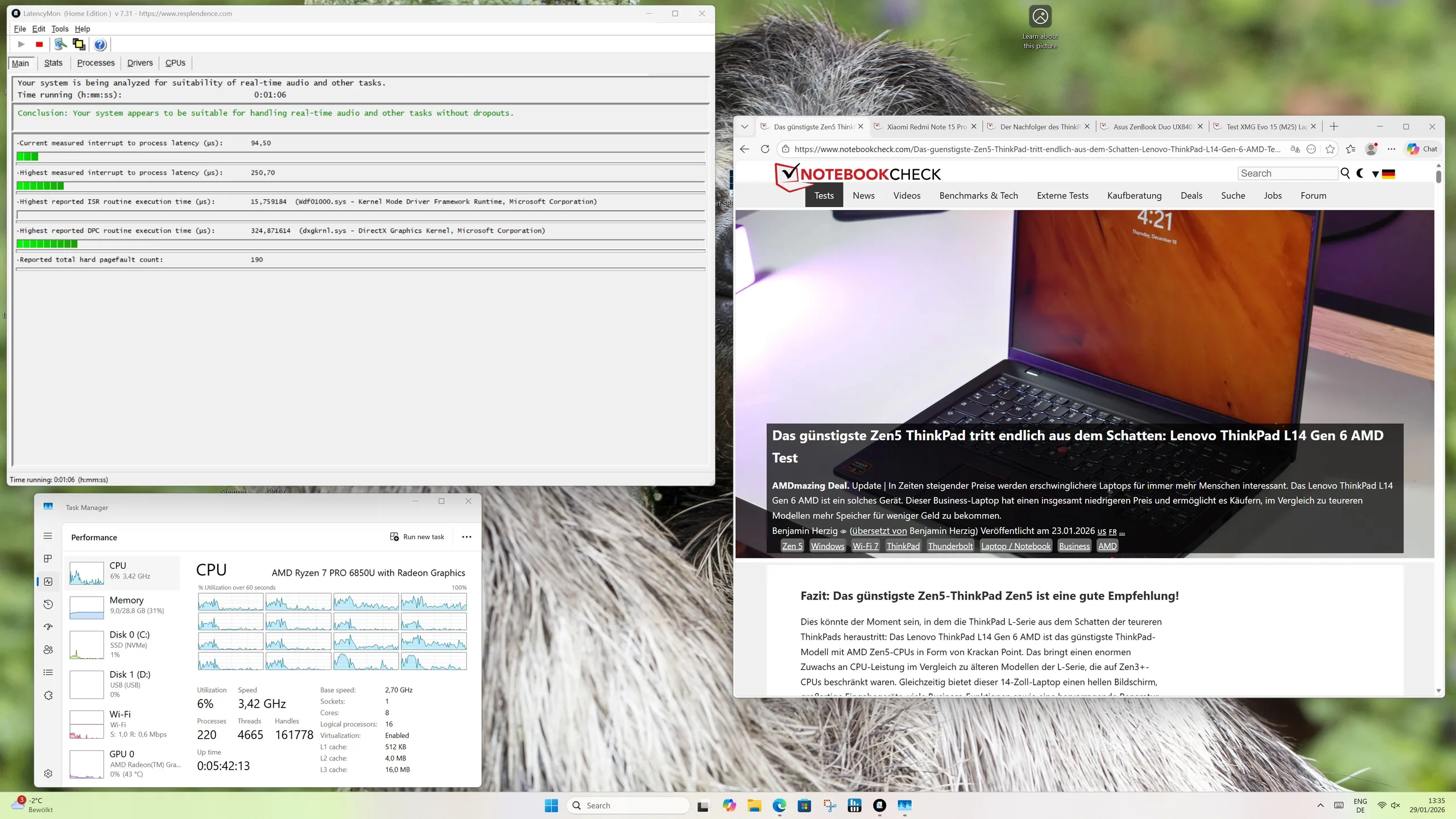The height and width of the screenshot is (819, 1456).
Task: Open the Tools menu in LatencyMon
Action: [x=60, y=29]
